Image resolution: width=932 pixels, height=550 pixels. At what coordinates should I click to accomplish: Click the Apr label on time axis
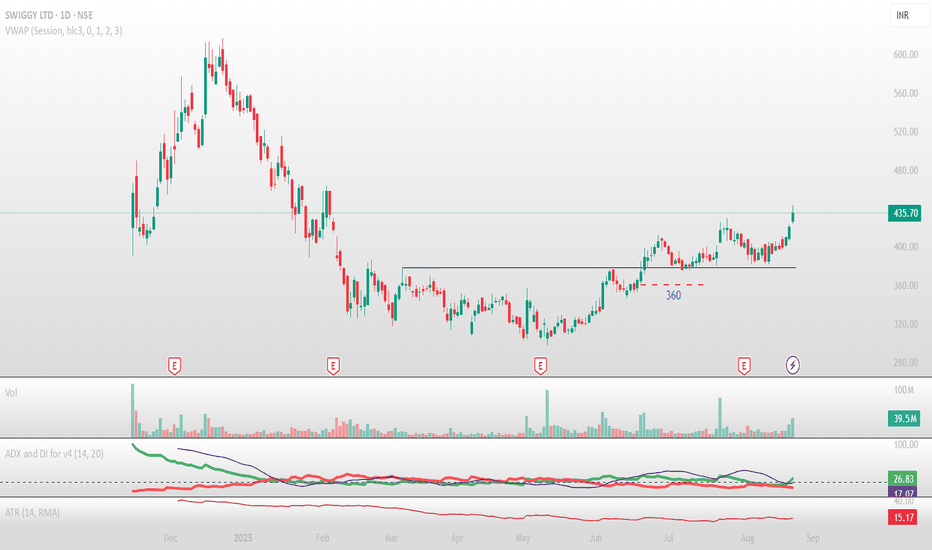click(x=456, y=538)
